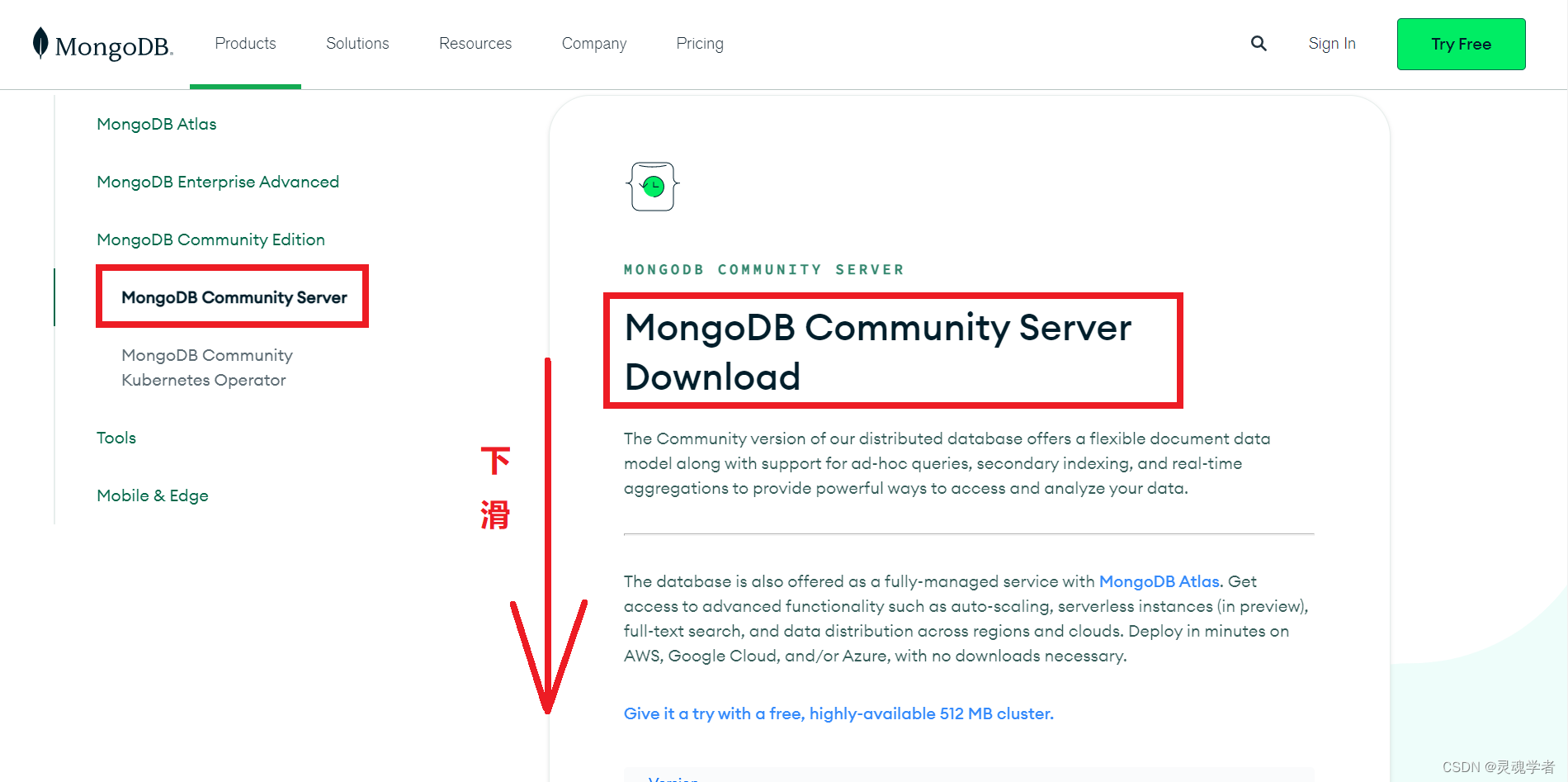Open the Sign In page
Image resolution: width=1568 pixels, height=782 pixels.
(x=1331, y=43)
